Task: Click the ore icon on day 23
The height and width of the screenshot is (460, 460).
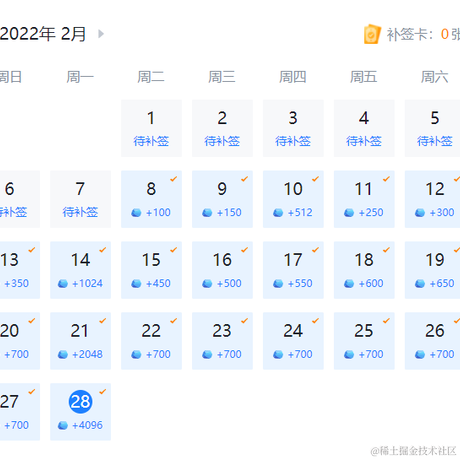Action: point(207,355)
